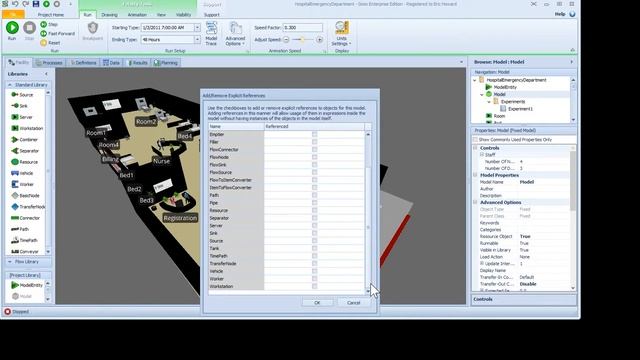Open the Advanced Options dropdown

[235, 33]
